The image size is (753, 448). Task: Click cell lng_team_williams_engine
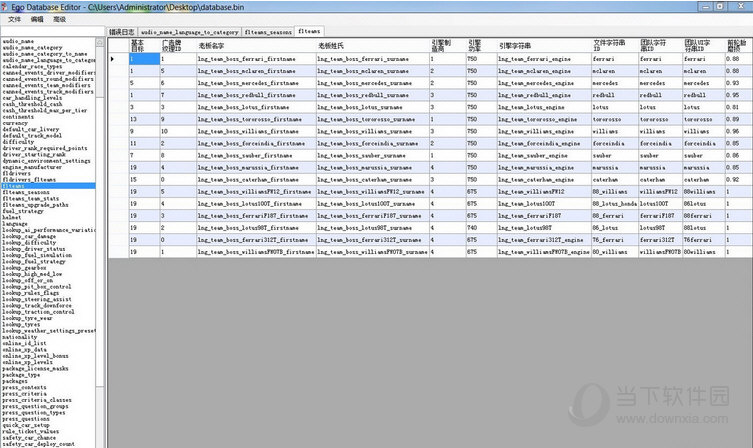pos(544,131)
